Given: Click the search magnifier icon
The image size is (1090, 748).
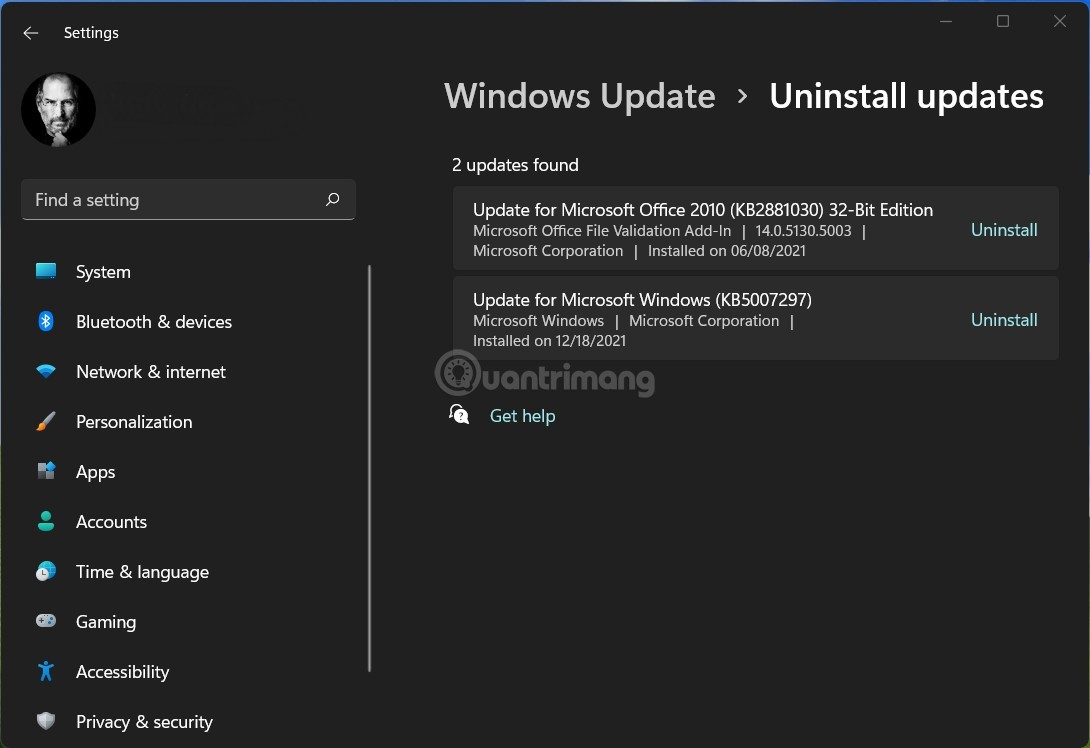Looking at the screenshot, I should coord(332,200).
